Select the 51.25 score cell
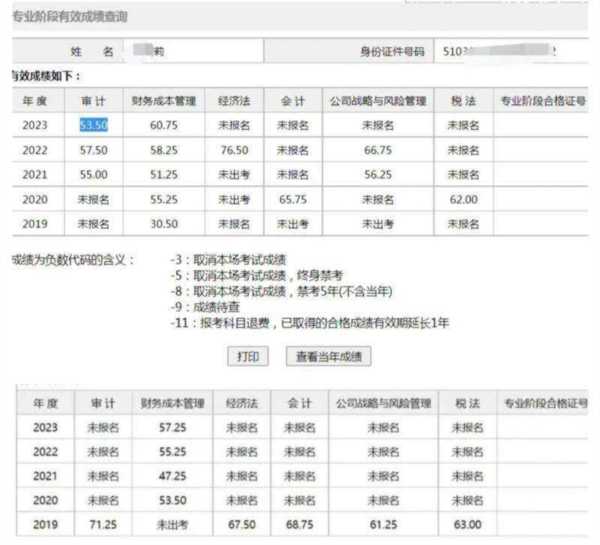This screenshot has height=545, width=600. [x=164, y=175]
